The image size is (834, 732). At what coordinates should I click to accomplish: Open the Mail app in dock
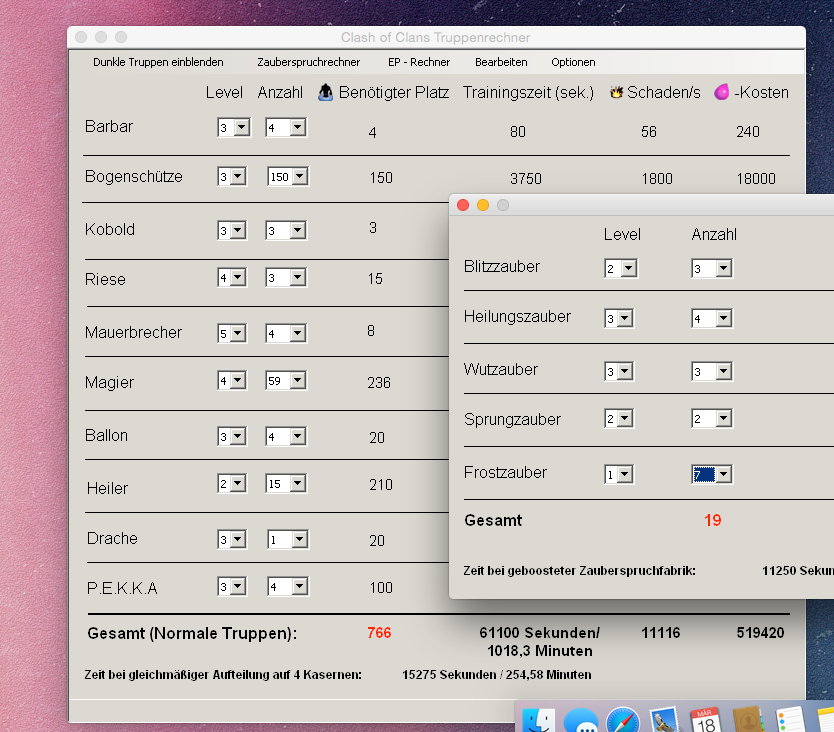tap(665, 719)
